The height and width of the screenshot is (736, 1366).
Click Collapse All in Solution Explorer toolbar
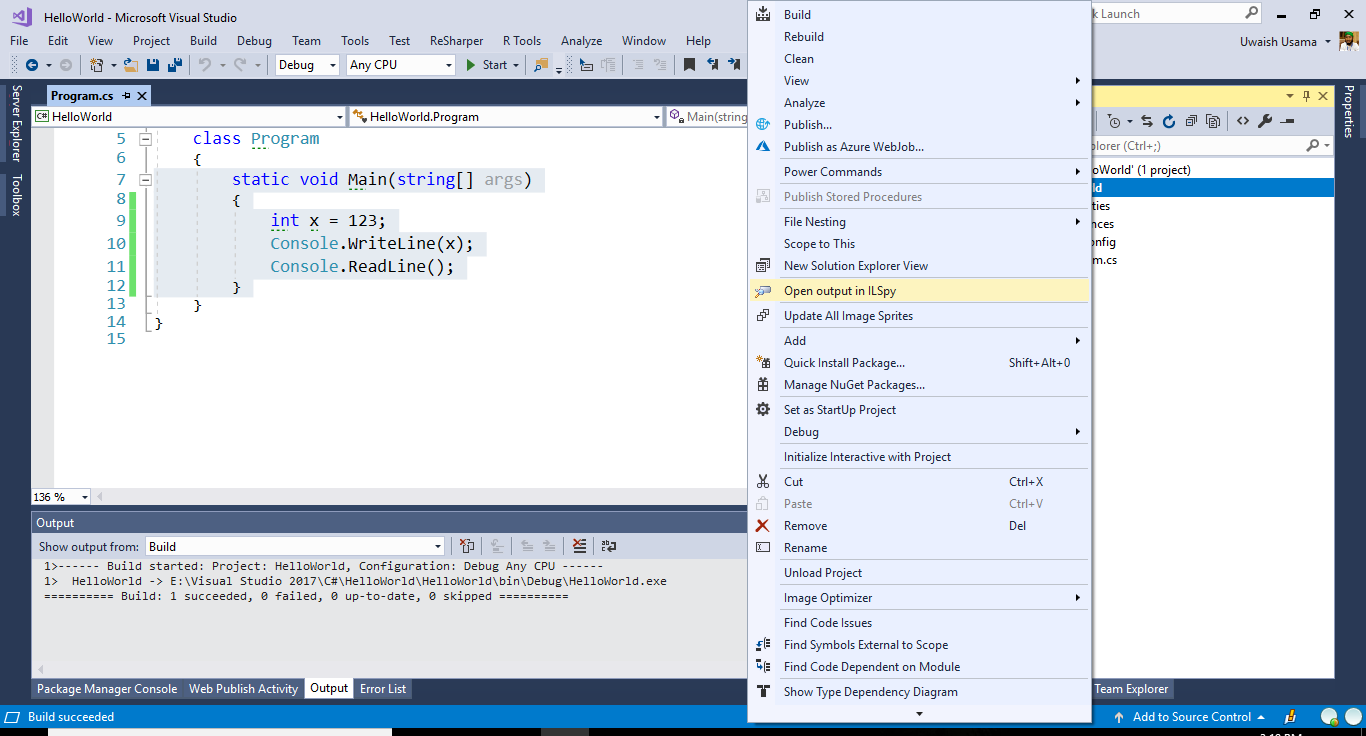[1191, 121]
